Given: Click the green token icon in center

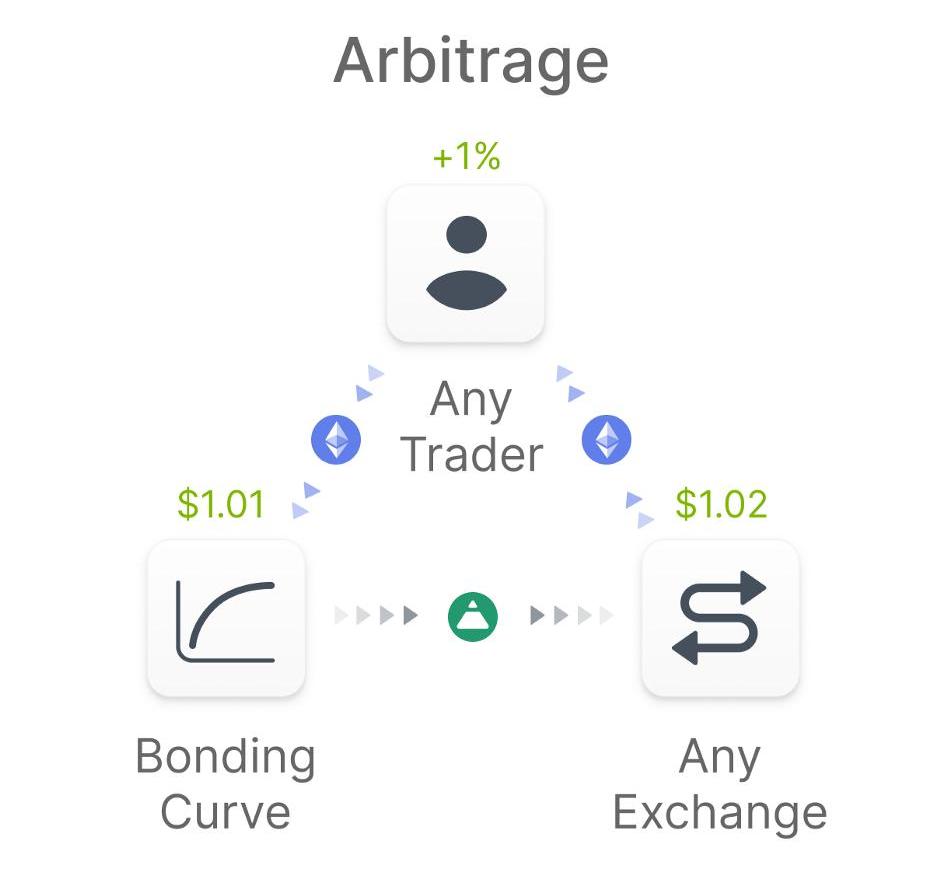Looking at the screenshot, I should (x=472, y=617).
